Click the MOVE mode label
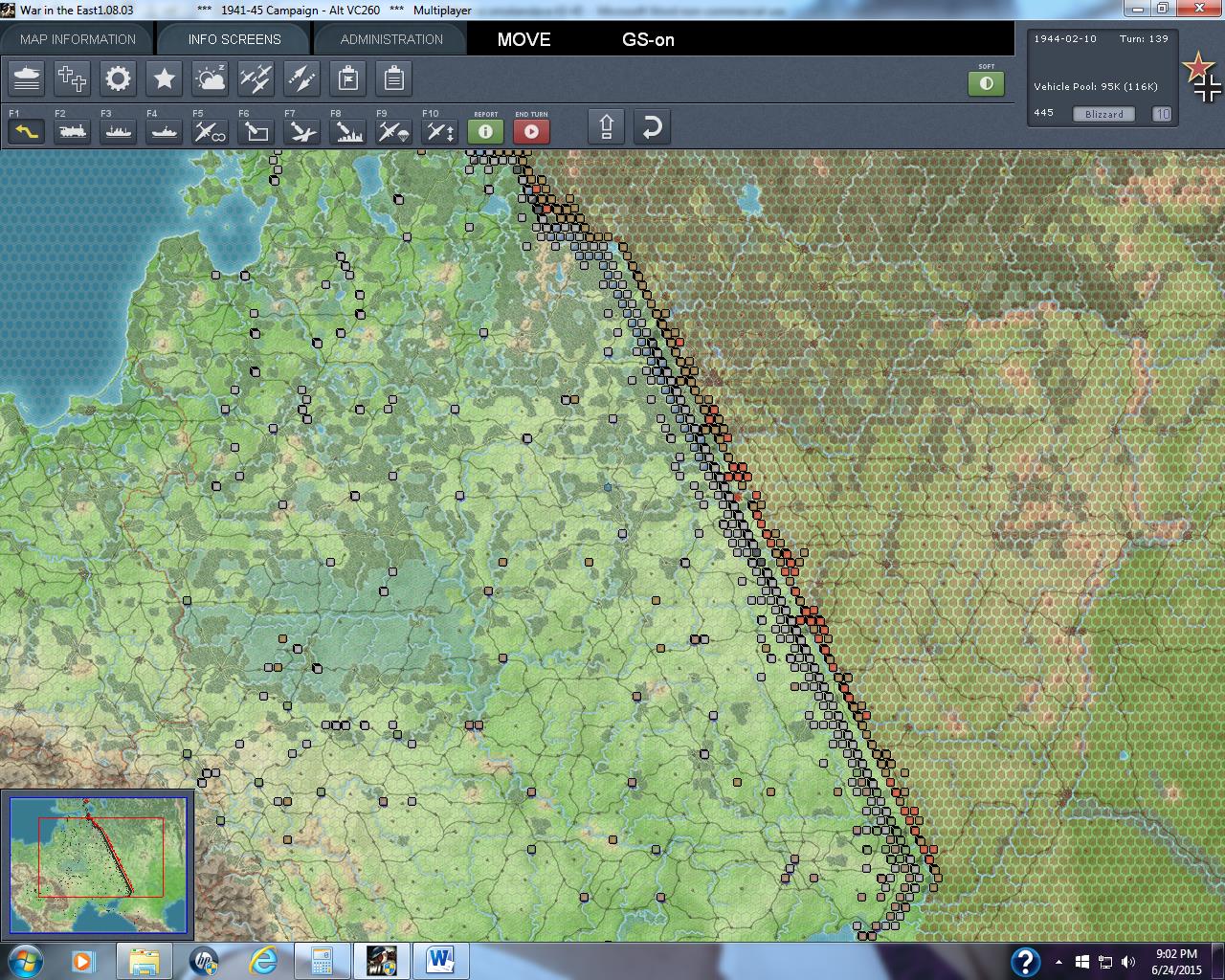Screen dimensions: 1225x980 [524, 39]
